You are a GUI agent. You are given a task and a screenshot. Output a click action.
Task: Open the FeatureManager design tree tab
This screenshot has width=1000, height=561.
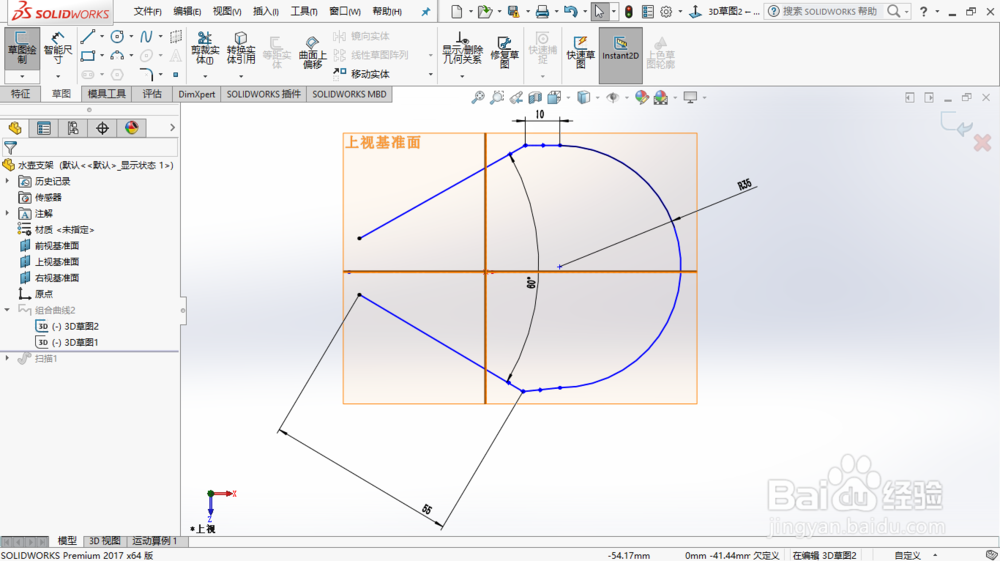coord(15,128)
